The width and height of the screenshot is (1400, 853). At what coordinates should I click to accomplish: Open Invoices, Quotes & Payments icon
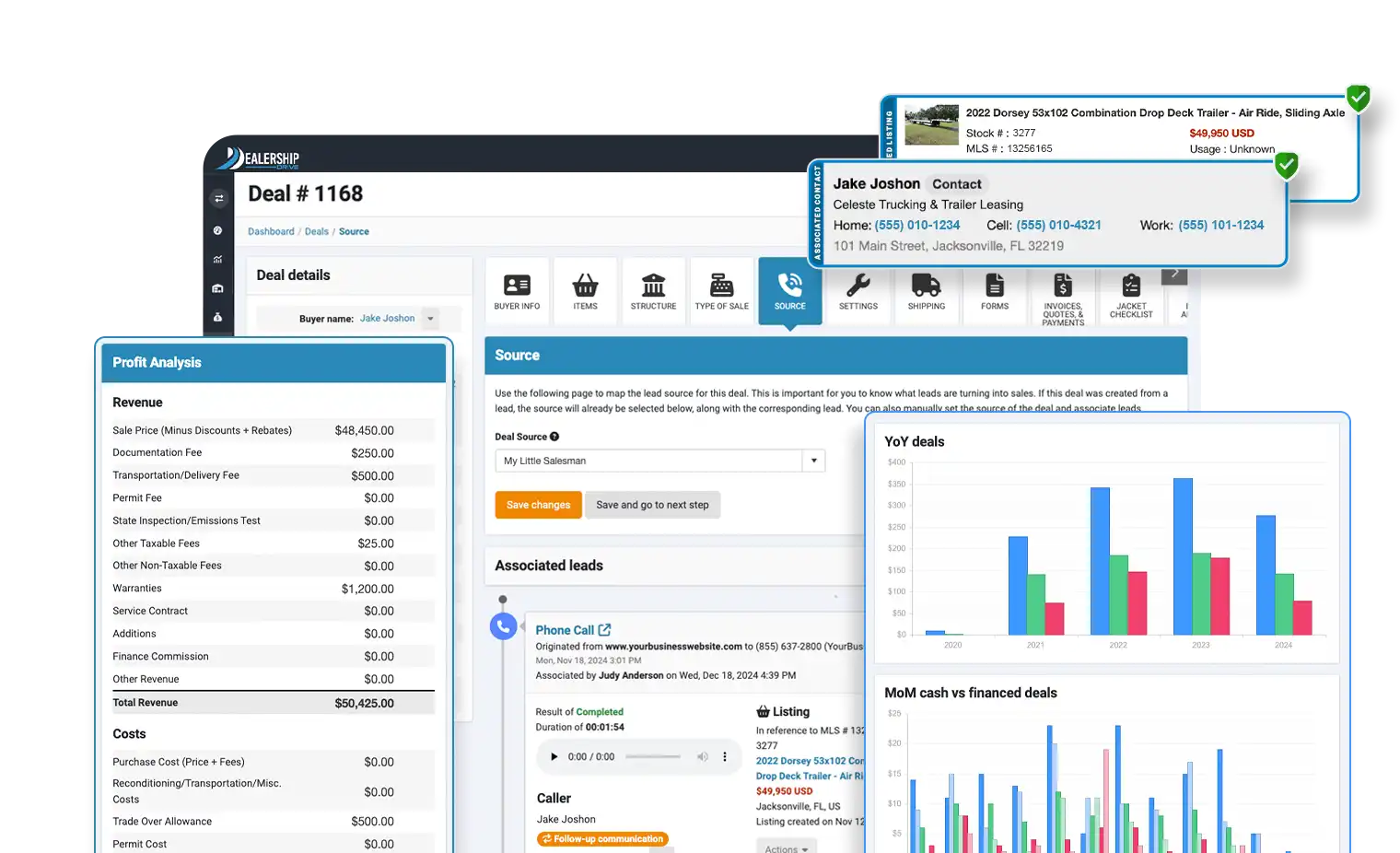click(1063, 286)
